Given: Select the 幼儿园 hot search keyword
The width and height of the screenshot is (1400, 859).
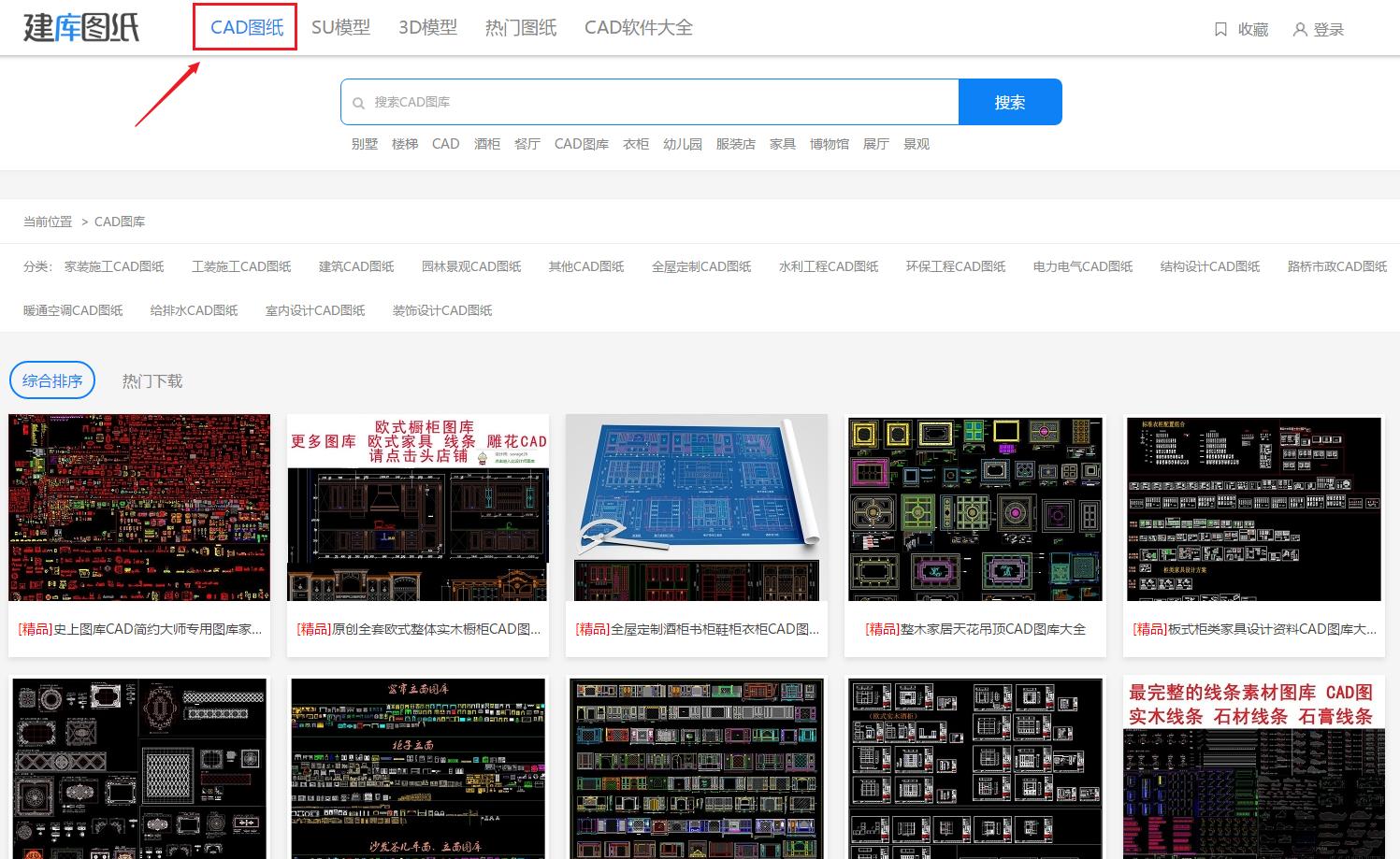Looking at the screenshot, I should (682, 143).
